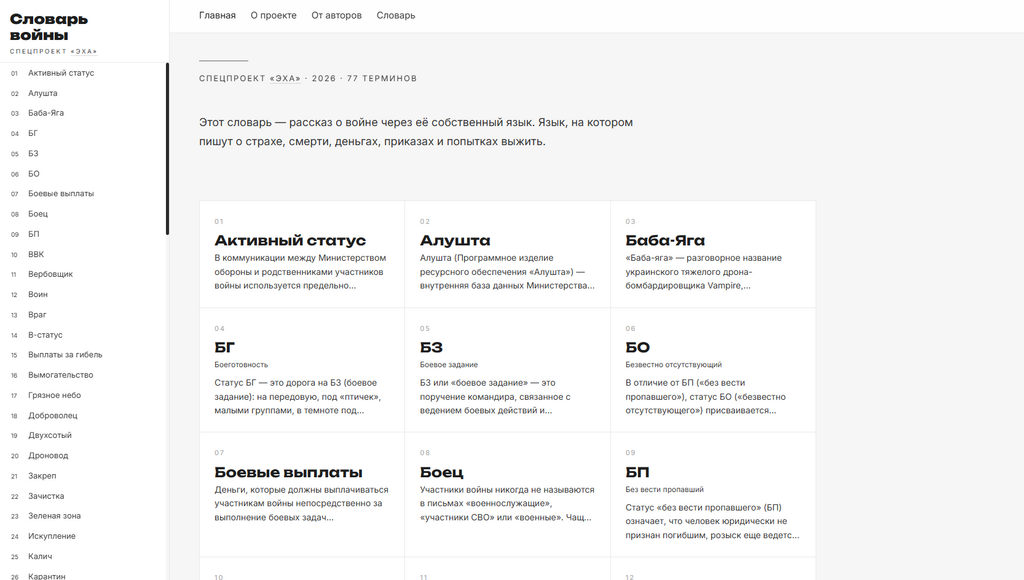Open the «ЭХА» link beside 77 терминов

(x=285, y=78)
